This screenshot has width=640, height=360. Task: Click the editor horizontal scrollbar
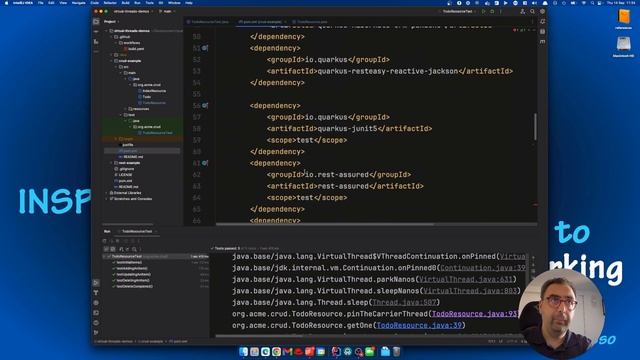point(324,224)
